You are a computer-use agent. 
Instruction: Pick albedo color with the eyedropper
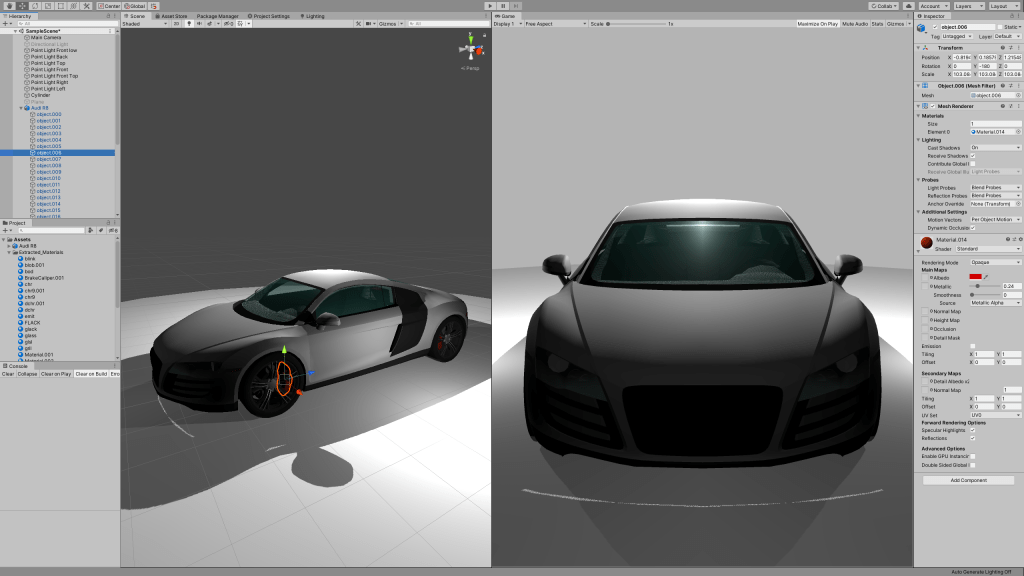tap(986, 276)
